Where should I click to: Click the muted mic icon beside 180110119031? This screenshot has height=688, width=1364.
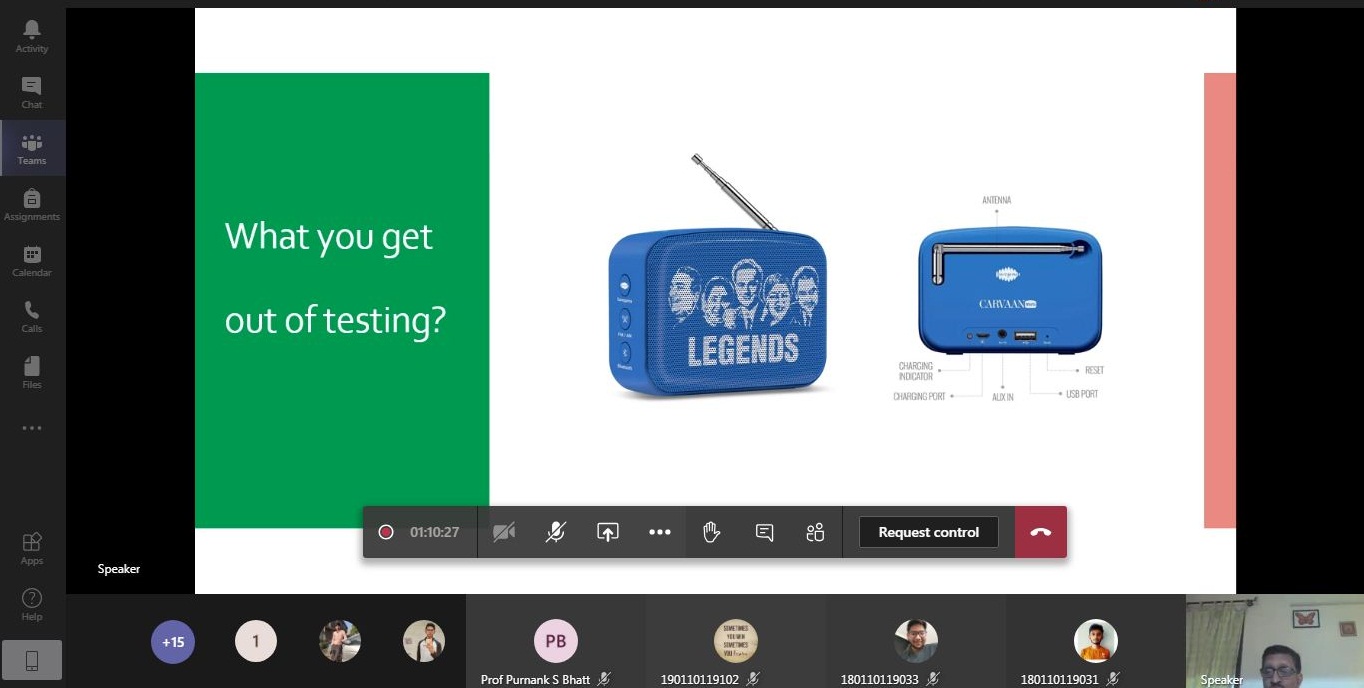tap(1113, 680)
